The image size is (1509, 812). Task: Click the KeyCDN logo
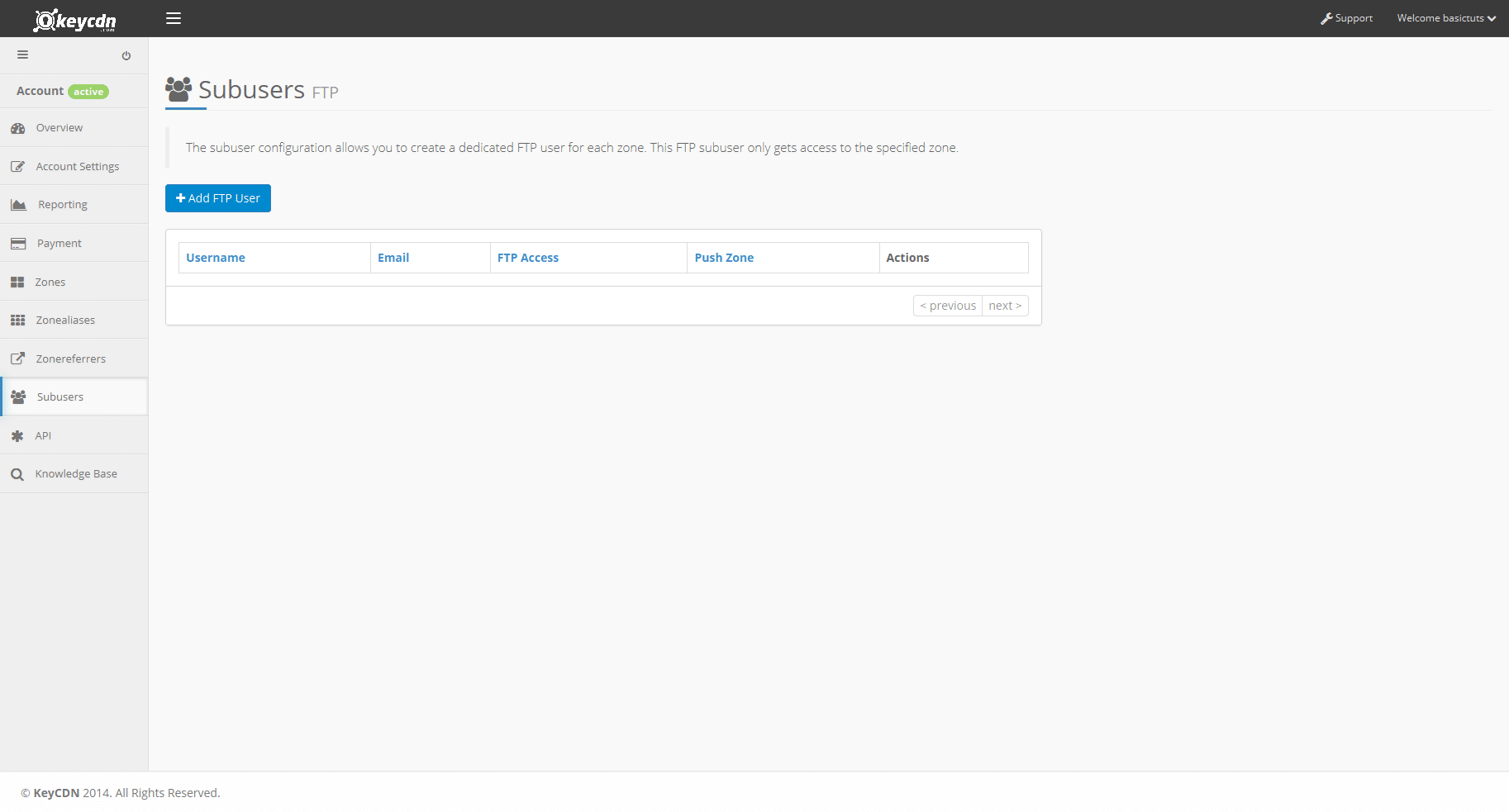(74, 20)
